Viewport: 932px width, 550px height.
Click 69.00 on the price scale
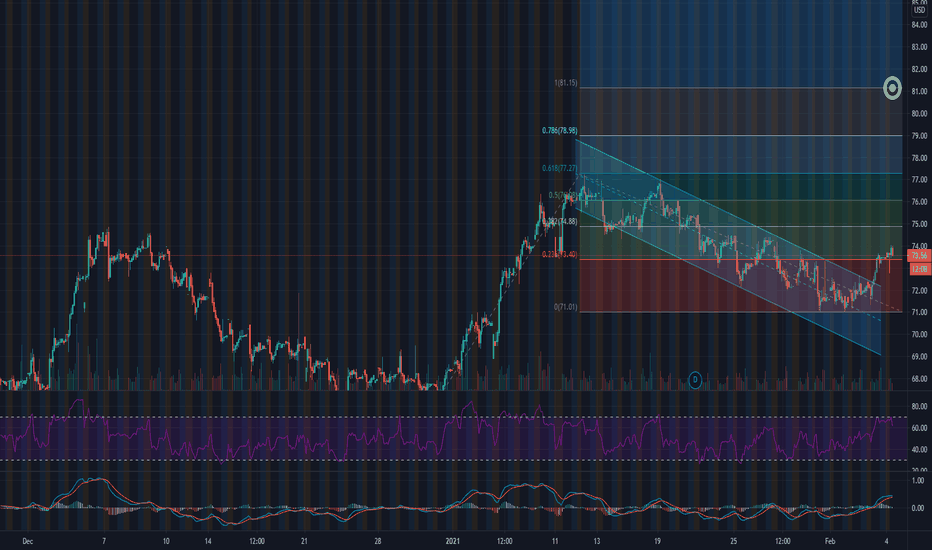(x=919, y=357)
